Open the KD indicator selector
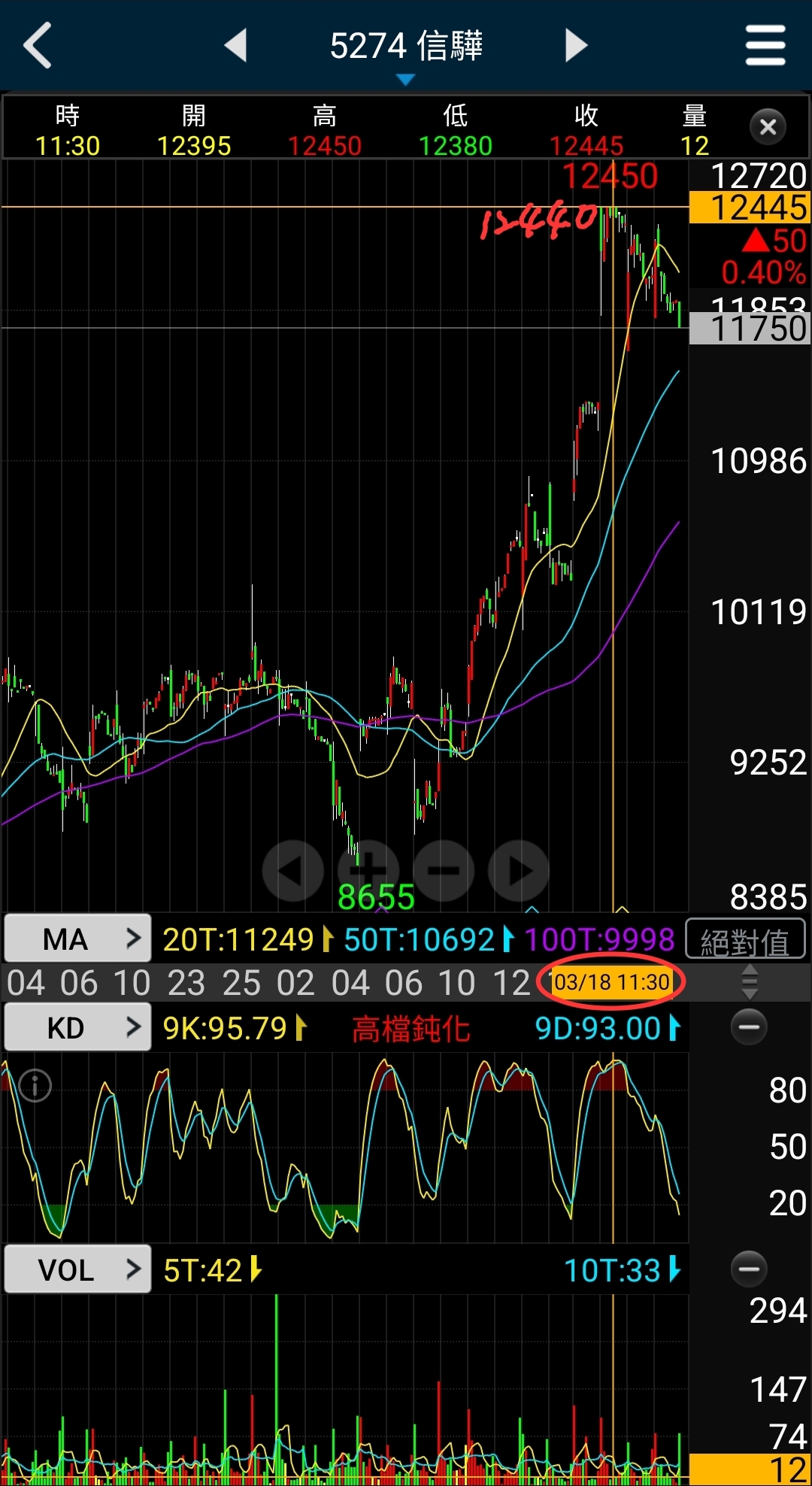 (x=77, y=1027)
